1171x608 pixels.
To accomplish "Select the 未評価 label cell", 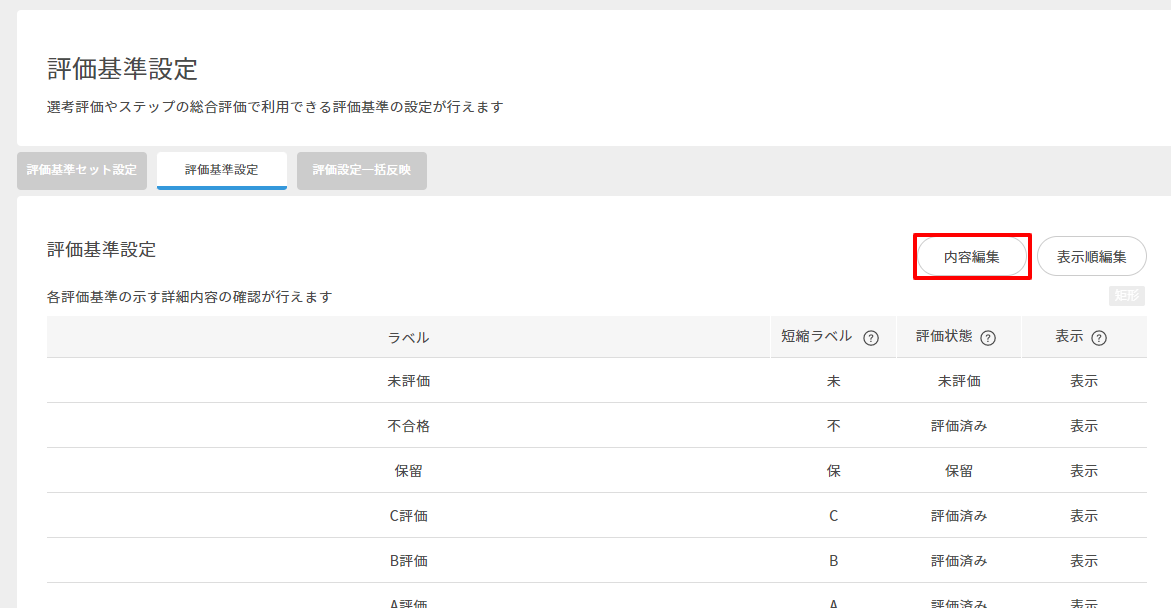I will coord(409,381).
